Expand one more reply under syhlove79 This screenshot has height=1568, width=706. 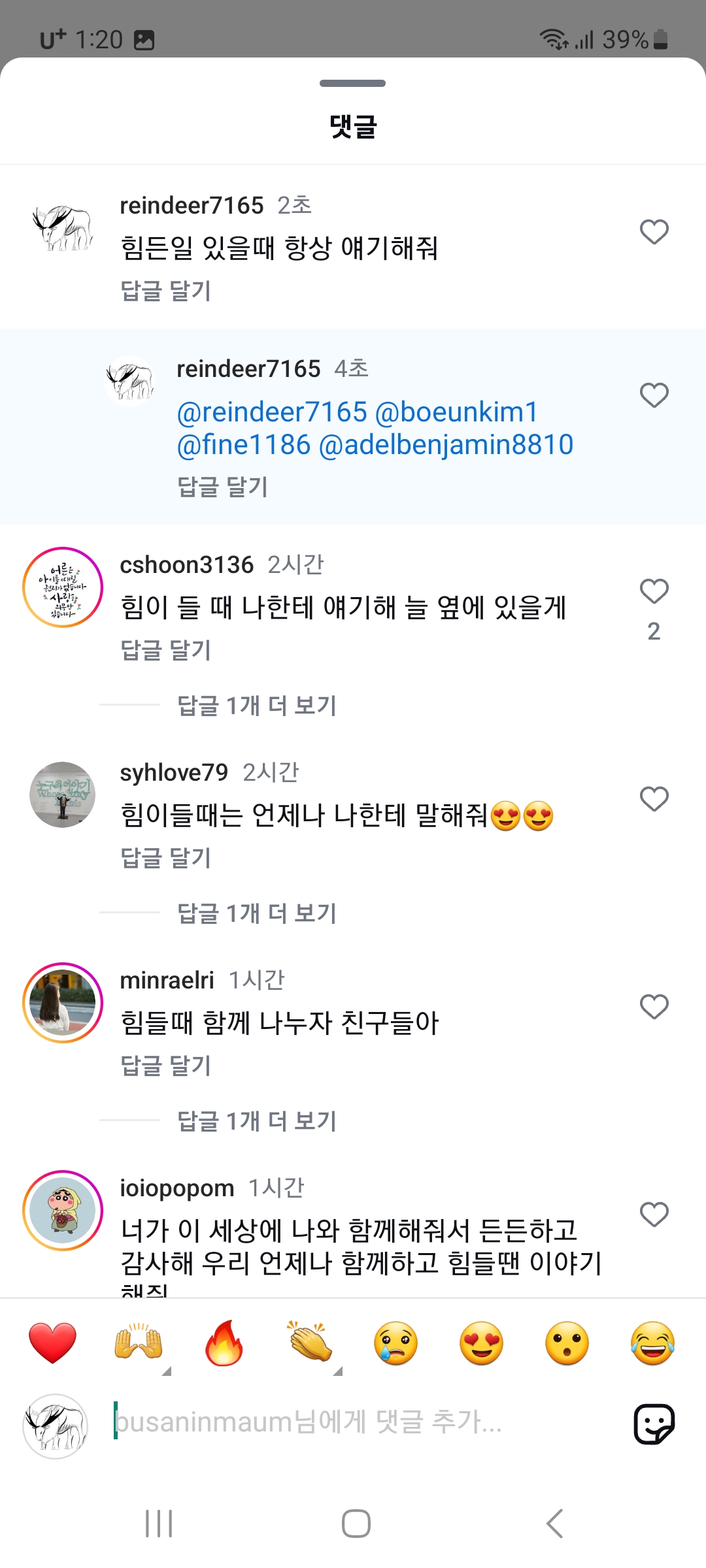pyautogui.click(x=256, y=913)
